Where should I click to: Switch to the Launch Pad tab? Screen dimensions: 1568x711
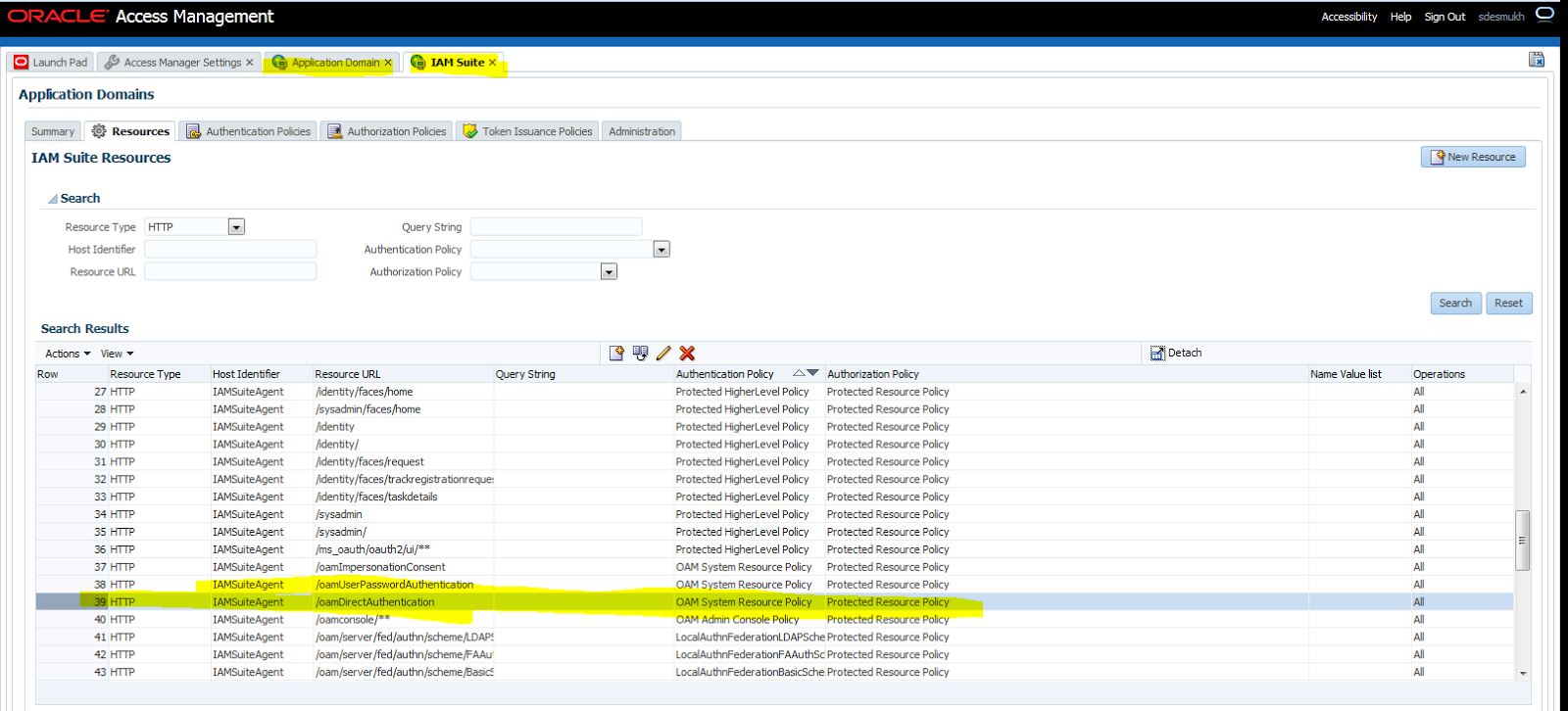click(x=51, y=63)
